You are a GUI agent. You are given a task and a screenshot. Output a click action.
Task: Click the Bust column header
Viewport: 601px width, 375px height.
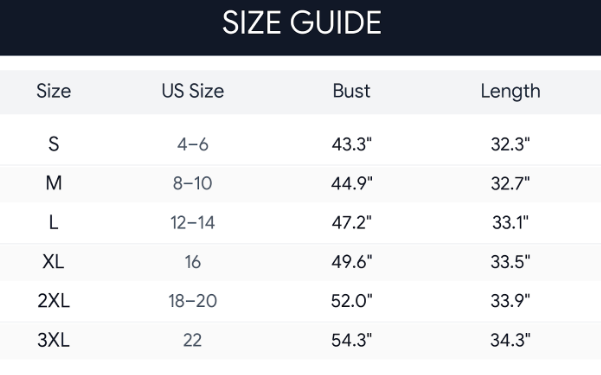(x=351, y=91)
